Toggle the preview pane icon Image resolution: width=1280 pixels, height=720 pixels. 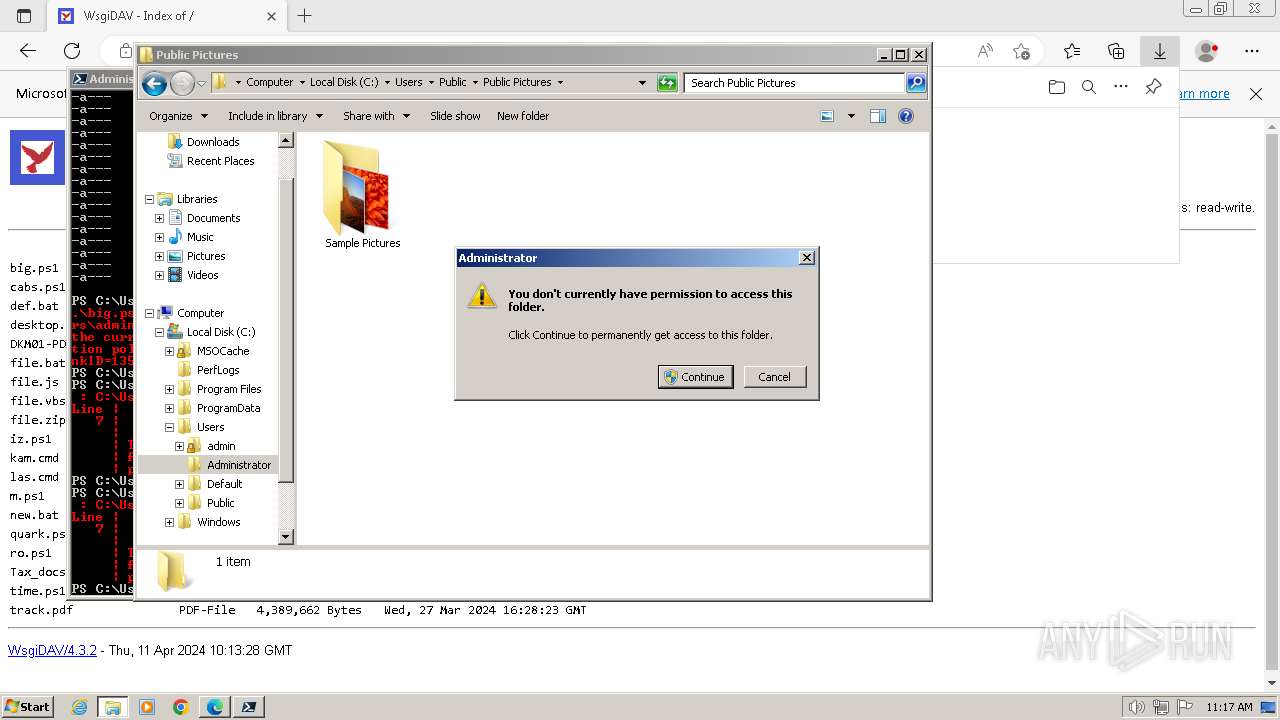878,116
